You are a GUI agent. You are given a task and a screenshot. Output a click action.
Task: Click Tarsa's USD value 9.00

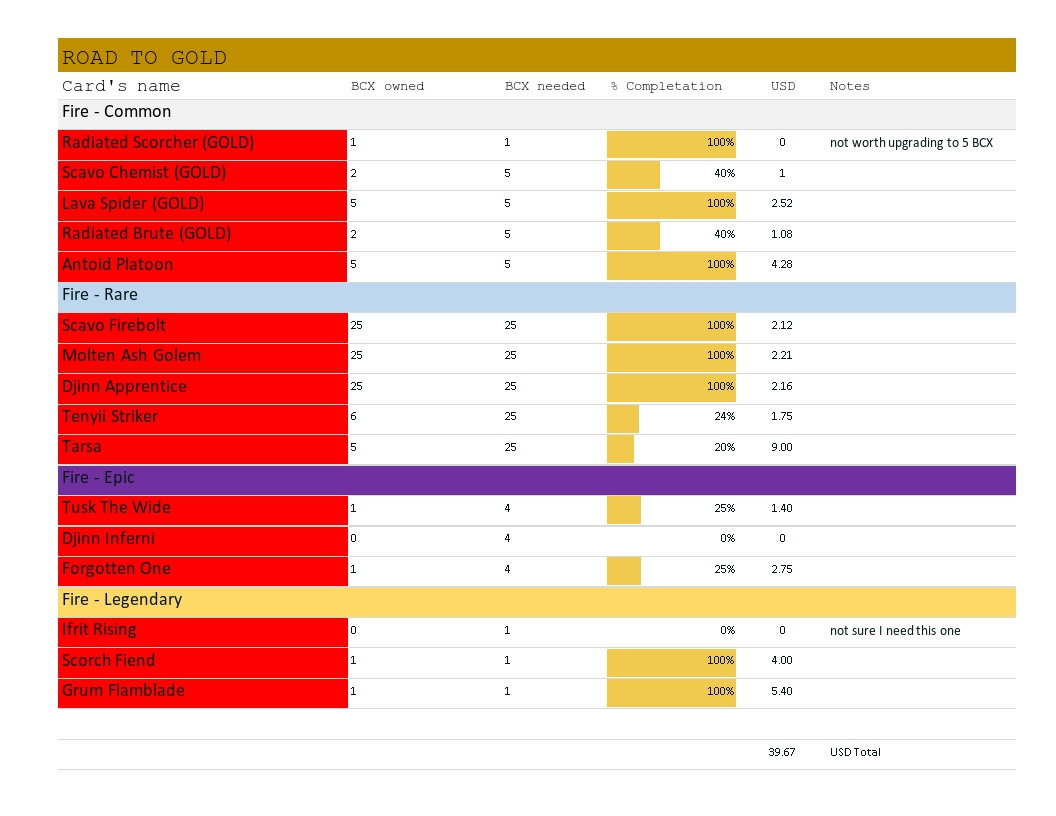coord(782,447)
